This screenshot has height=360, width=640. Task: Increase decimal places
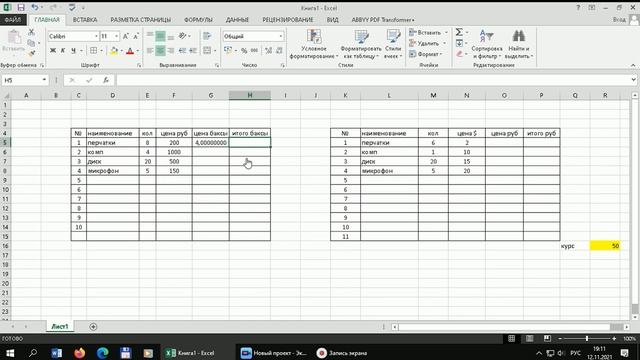pyautogui.click(x=269, y=51)
